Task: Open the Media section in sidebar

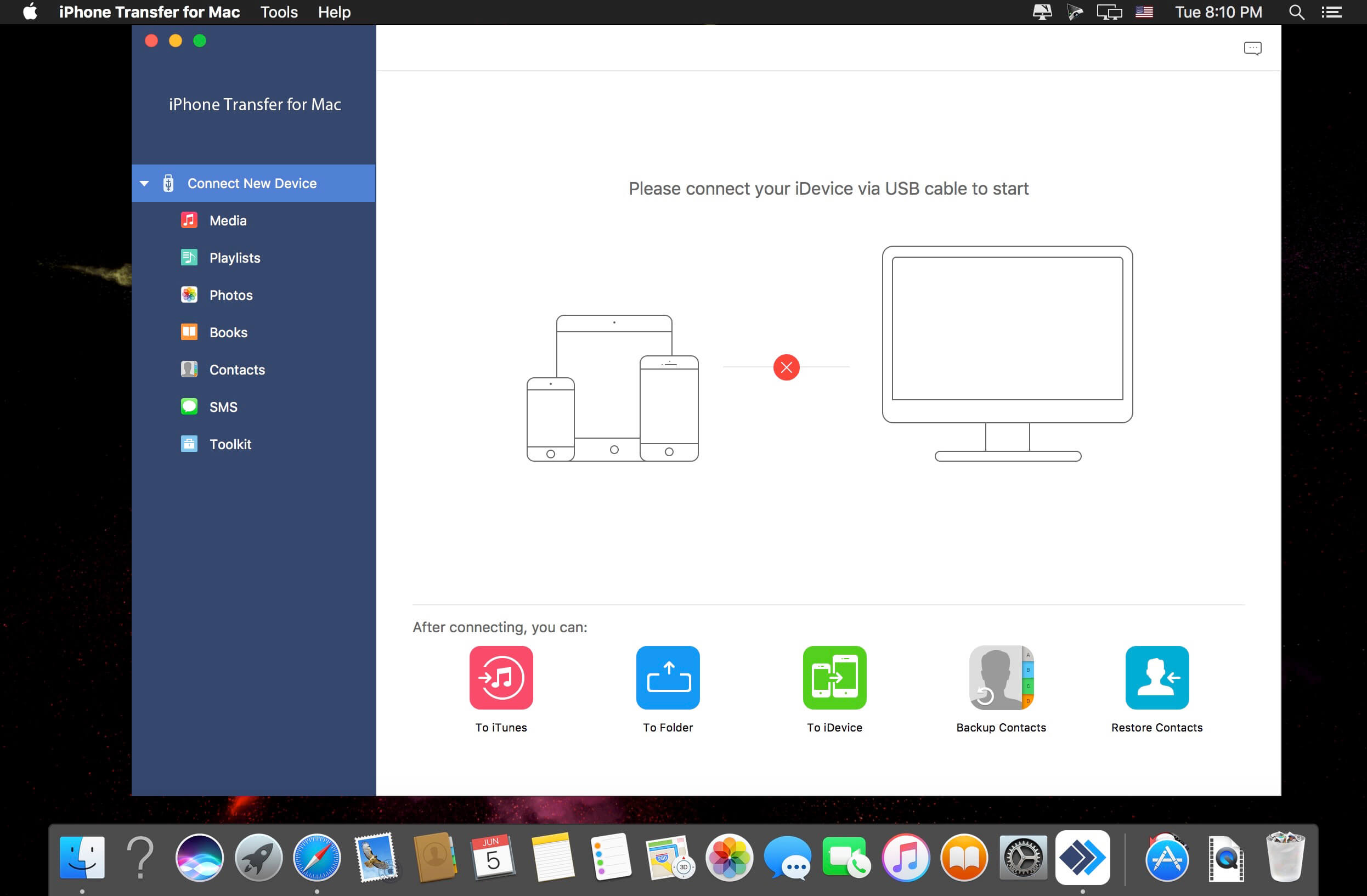Action: pyautogui.click(x=228, y=220)
